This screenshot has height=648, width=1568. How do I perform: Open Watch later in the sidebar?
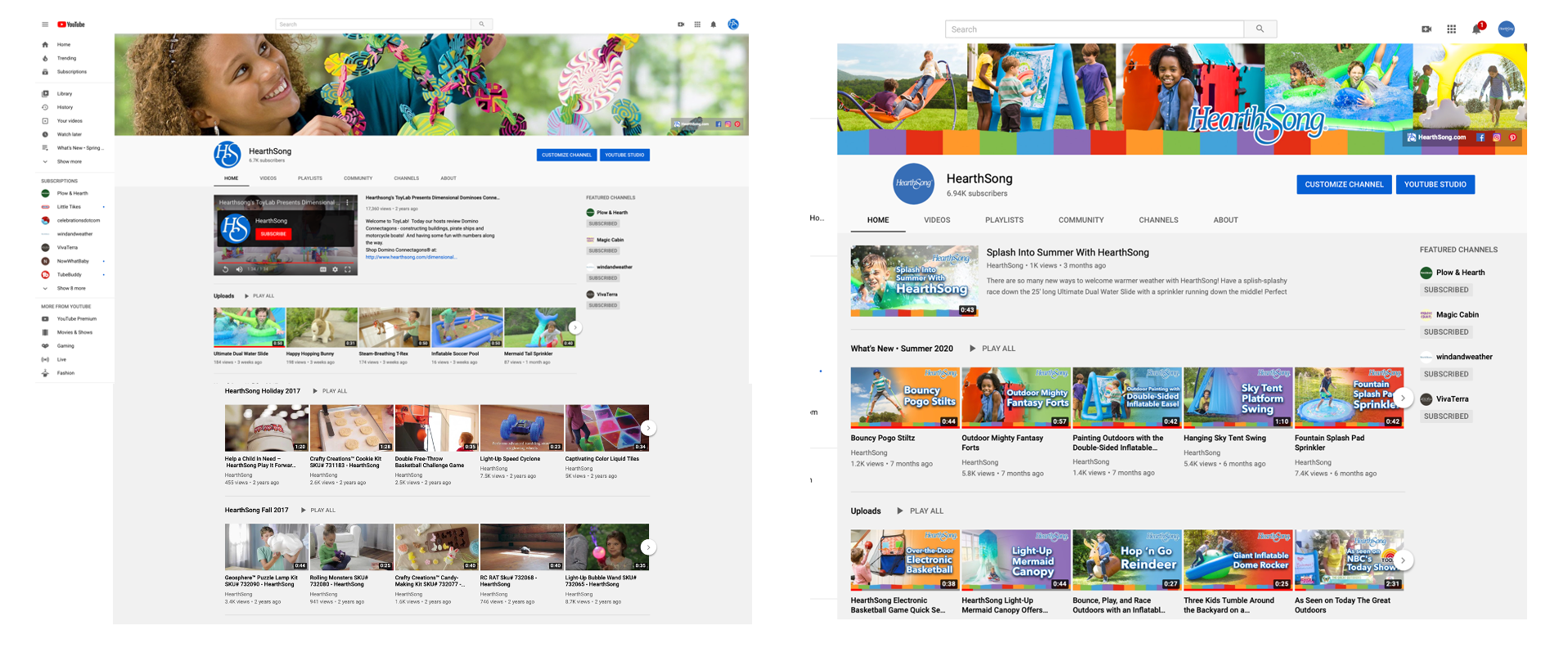pyautogui.click(x=70, y=134)
